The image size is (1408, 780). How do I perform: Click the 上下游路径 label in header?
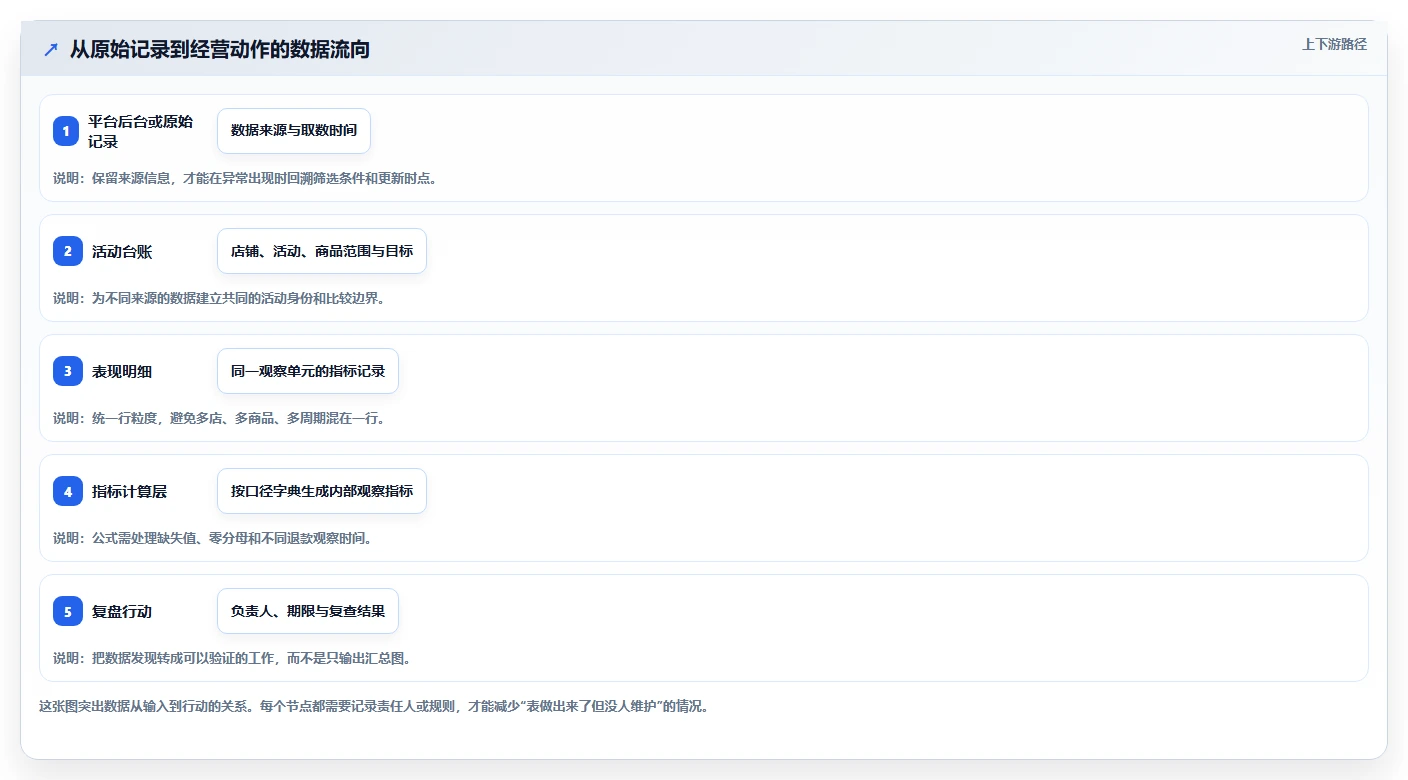click(1334, 44)
